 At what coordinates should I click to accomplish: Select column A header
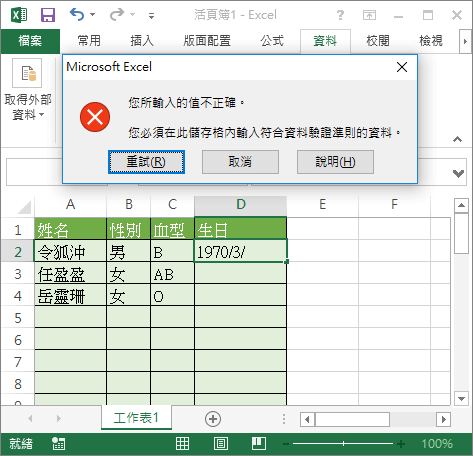(x=70, y=204)
